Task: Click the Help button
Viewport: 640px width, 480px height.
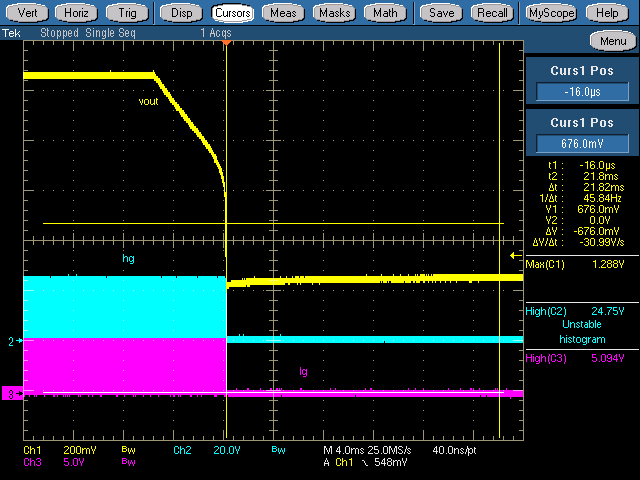Action: [x=607, y=13]
